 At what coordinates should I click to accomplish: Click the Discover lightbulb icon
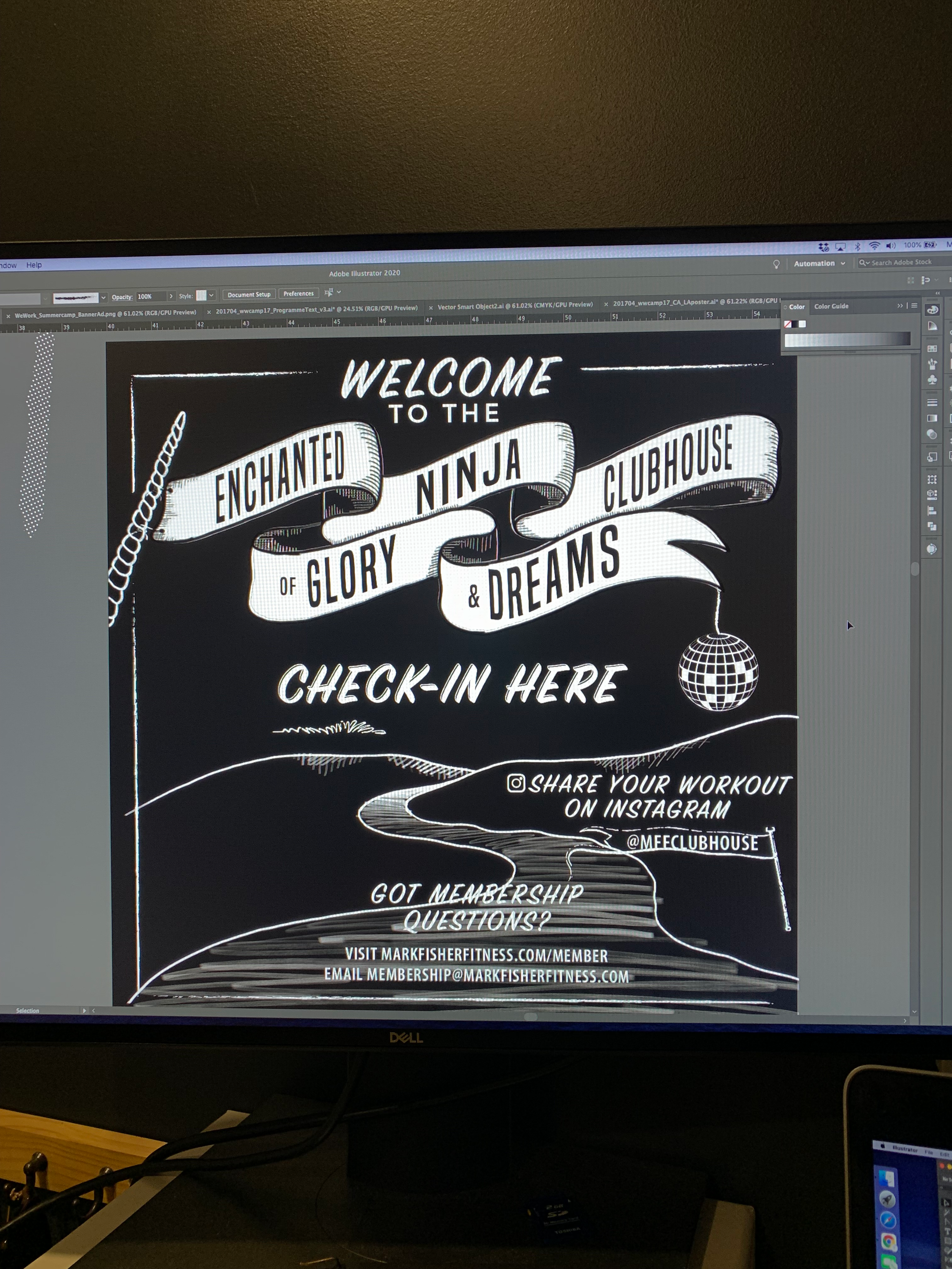(776, 264)
